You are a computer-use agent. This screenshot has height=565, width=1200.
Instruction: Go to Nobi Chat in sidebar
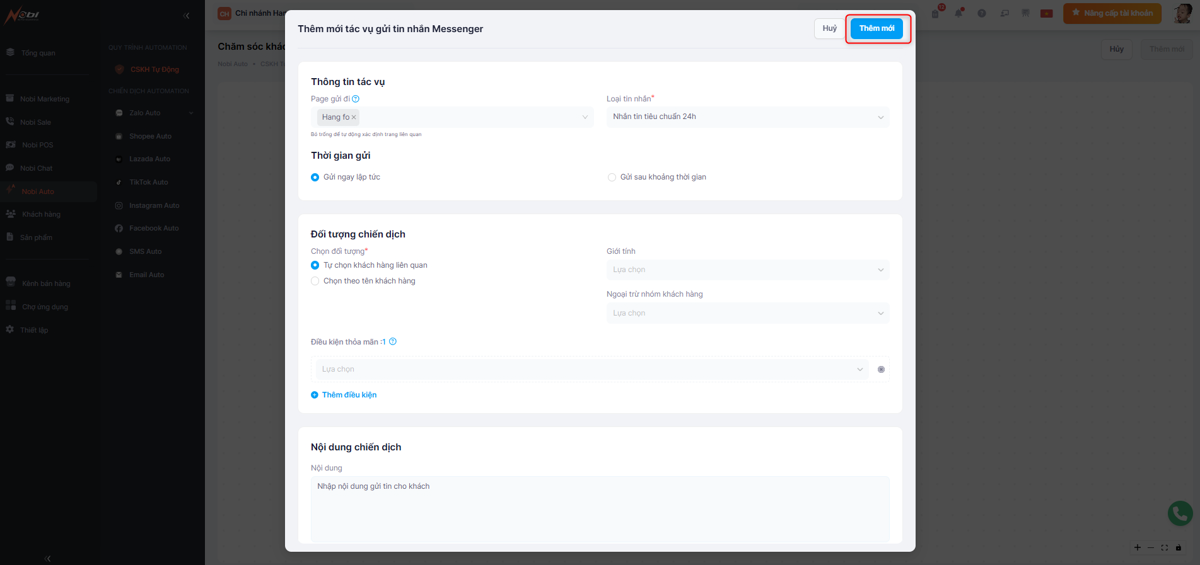(36, 168)
